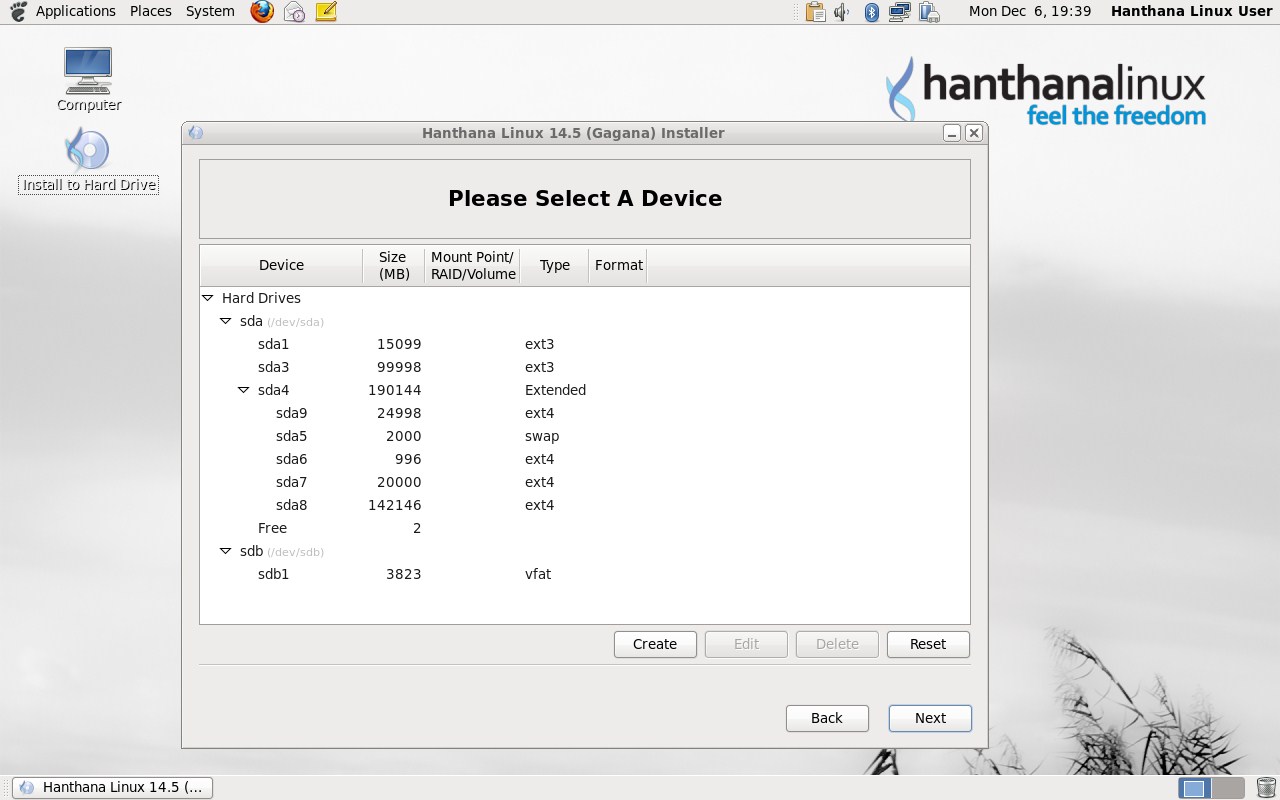Click the text editor icon in top panel
The image size is (1280, 800).
click(x=325, y=11)
